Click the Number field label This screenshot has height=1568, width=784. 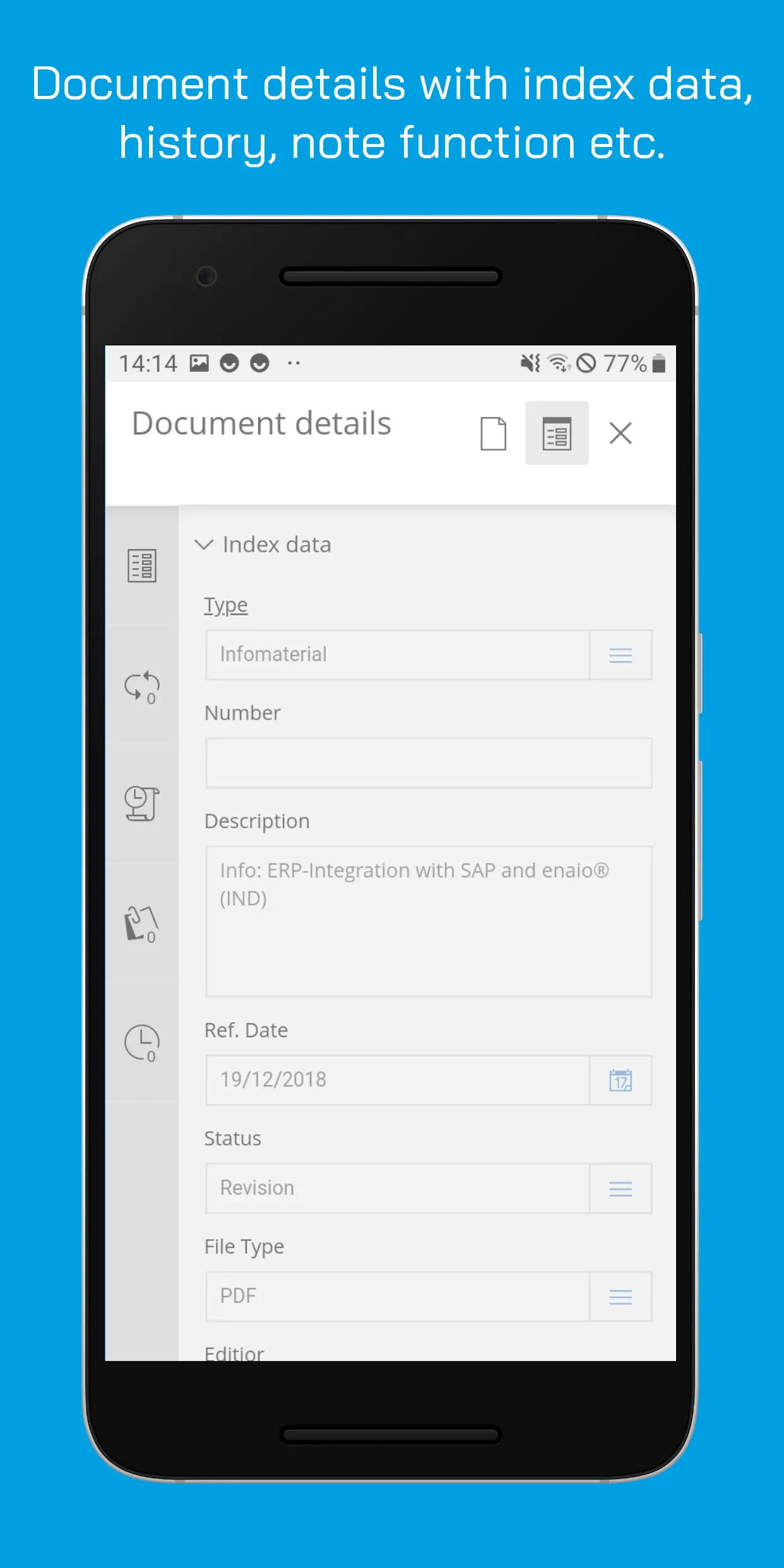pyautogui.click(x=242, y=713)
